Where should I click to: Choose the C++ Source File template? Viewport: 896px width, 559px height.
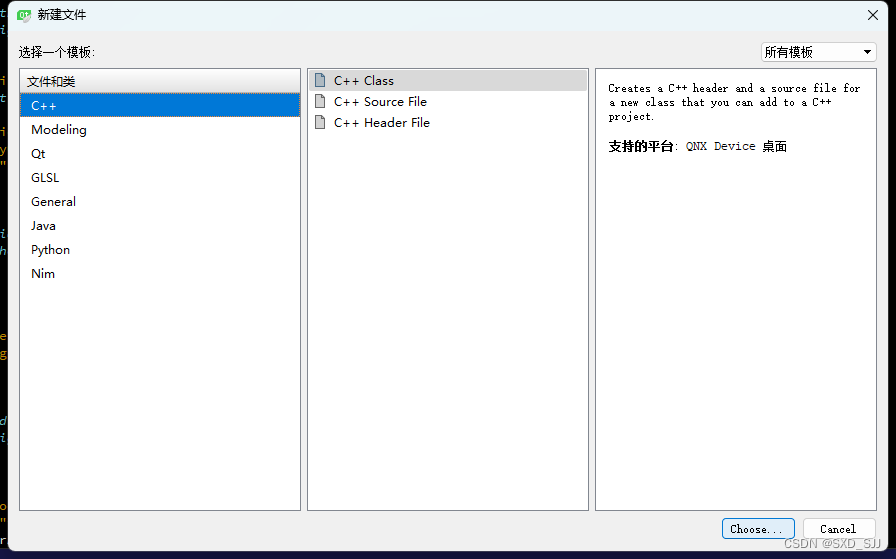click(448, 102)
